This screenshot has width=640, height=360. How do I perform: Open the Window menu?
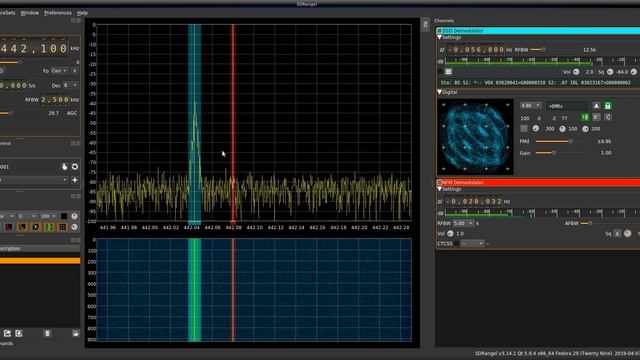[x=30, y=13]
